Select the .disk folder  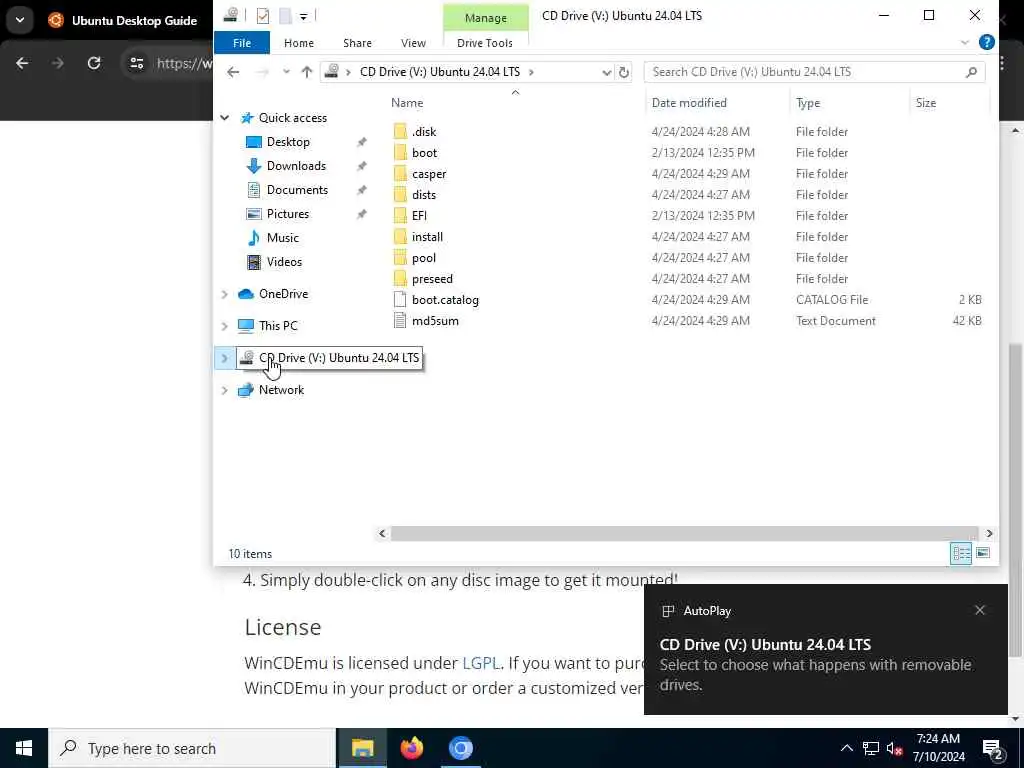[424, 132]
